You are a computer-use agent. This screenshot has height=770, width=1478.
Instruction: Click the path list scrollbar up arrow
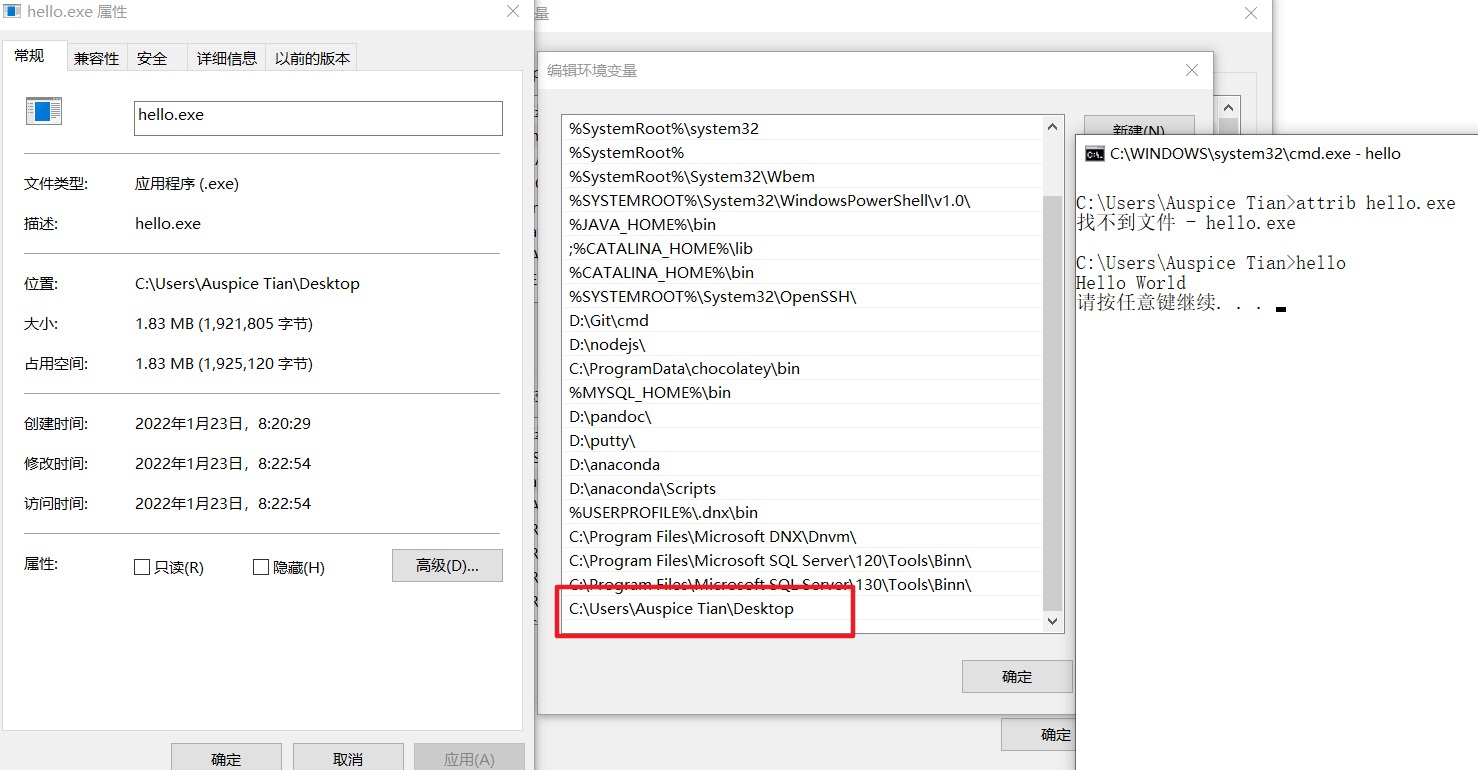point(1052,126)
